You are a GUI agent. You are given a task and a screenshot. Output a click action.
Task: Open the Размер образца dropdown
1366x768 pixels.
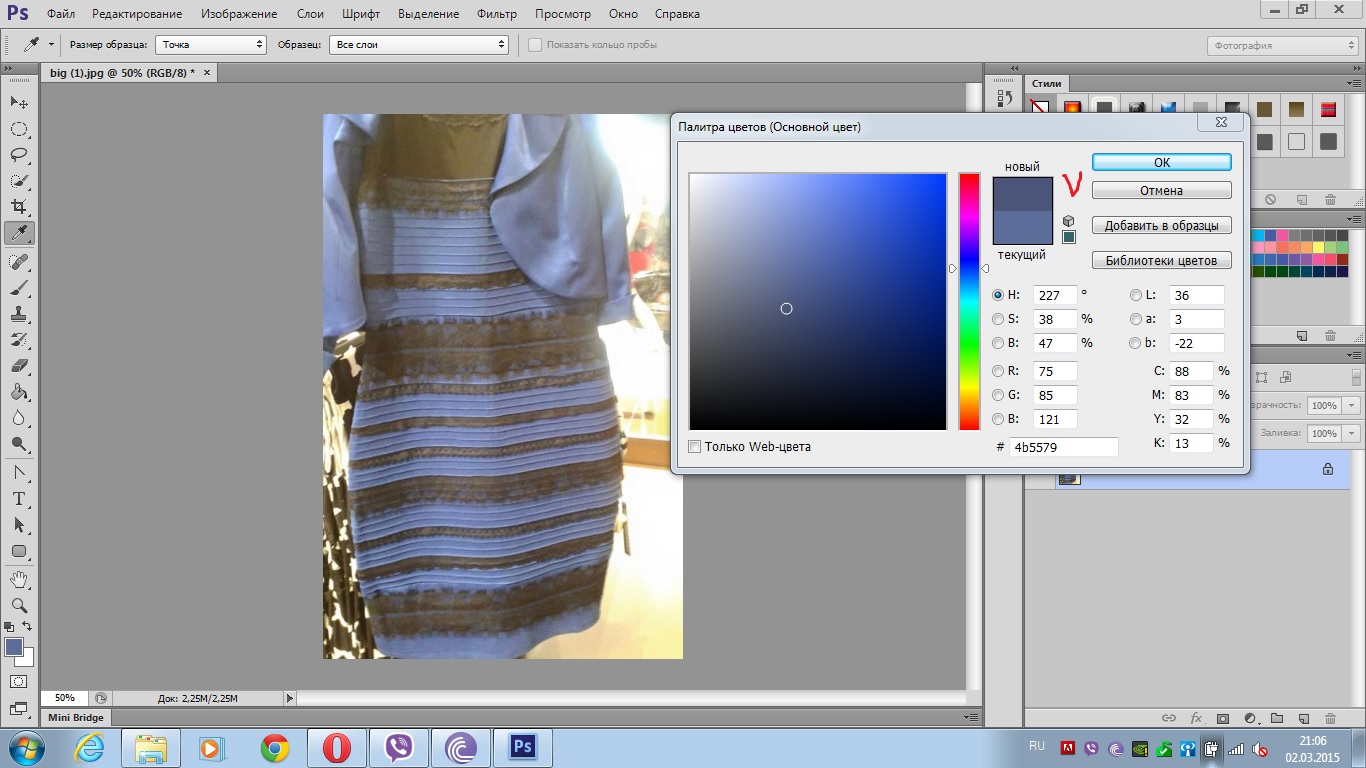[210, 45]
